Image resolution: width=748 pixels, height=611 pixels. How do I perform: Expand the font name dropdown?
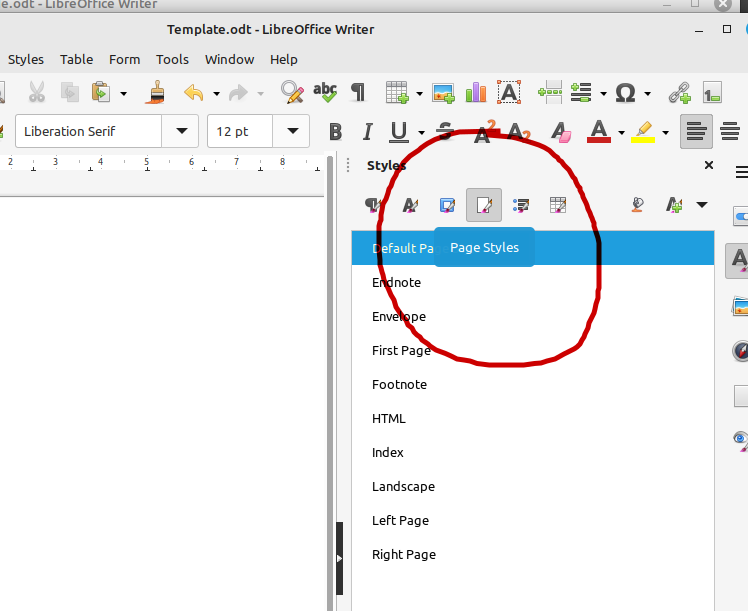tap(181, 131)
